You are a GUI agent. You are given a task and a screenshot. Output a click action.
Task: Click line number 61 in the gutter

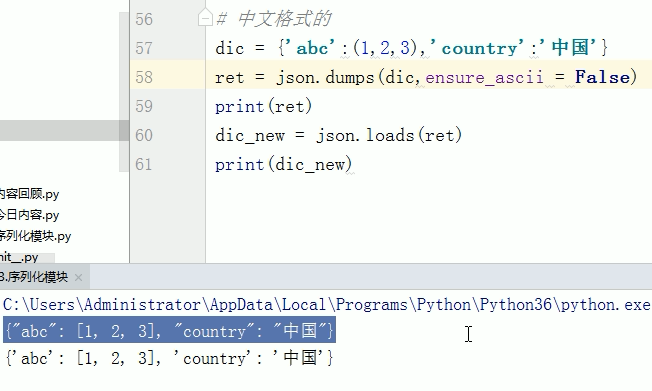point(144,164)
